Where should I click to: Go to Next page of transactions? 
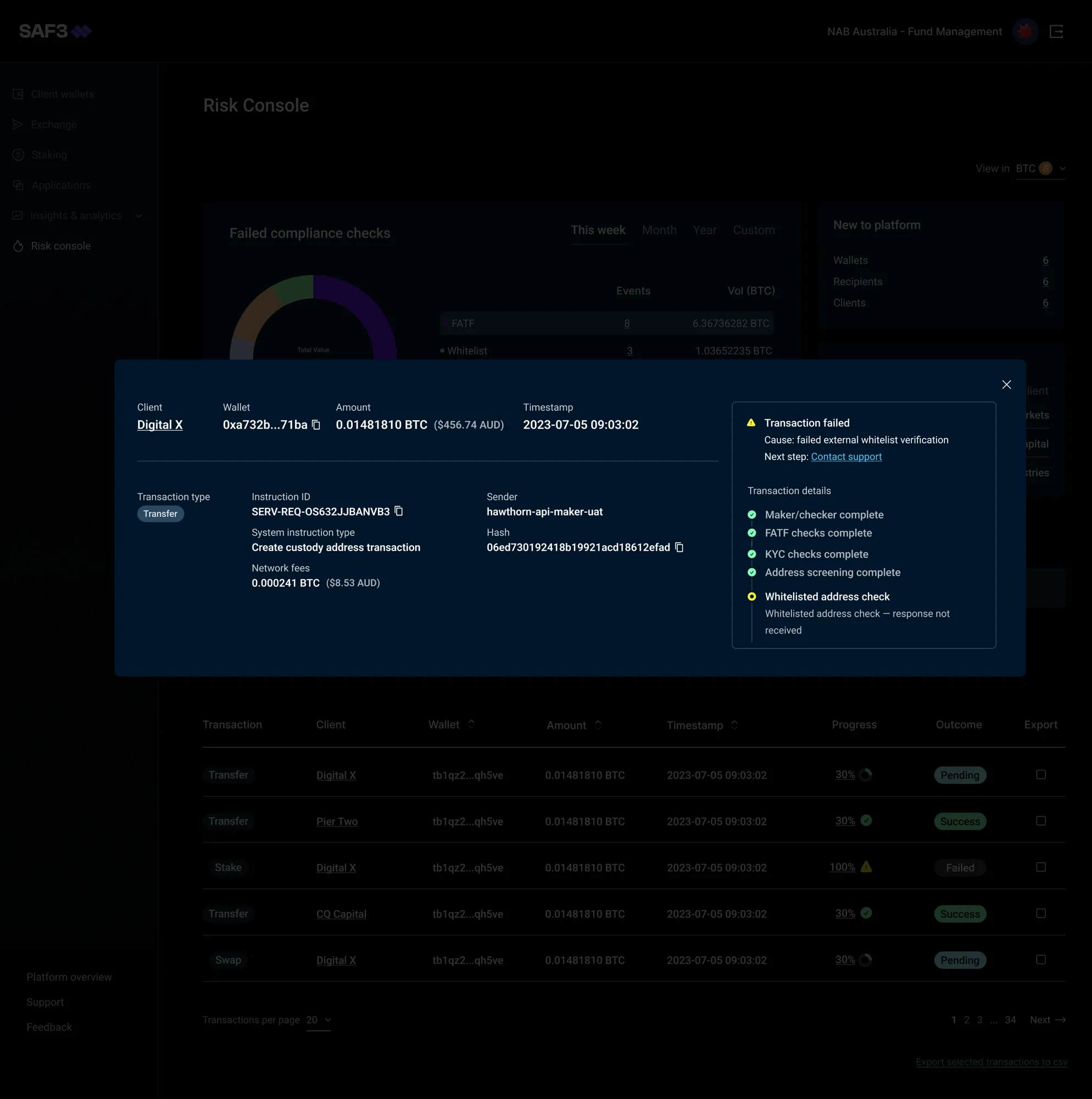coord(1048,1020)
